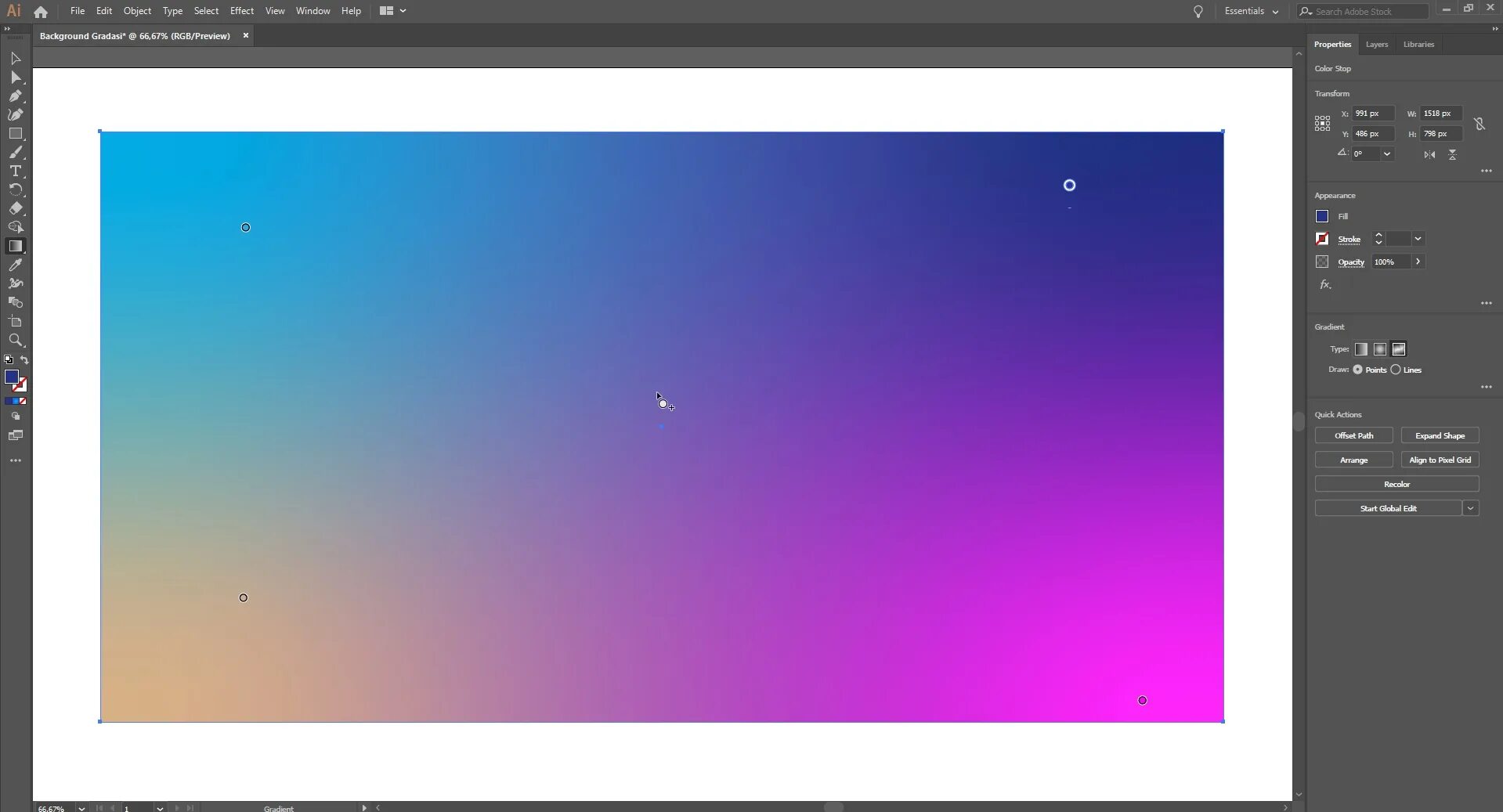Select the Gradient tool in toolbar
The image size is (1503, 812).
[16, 247]
